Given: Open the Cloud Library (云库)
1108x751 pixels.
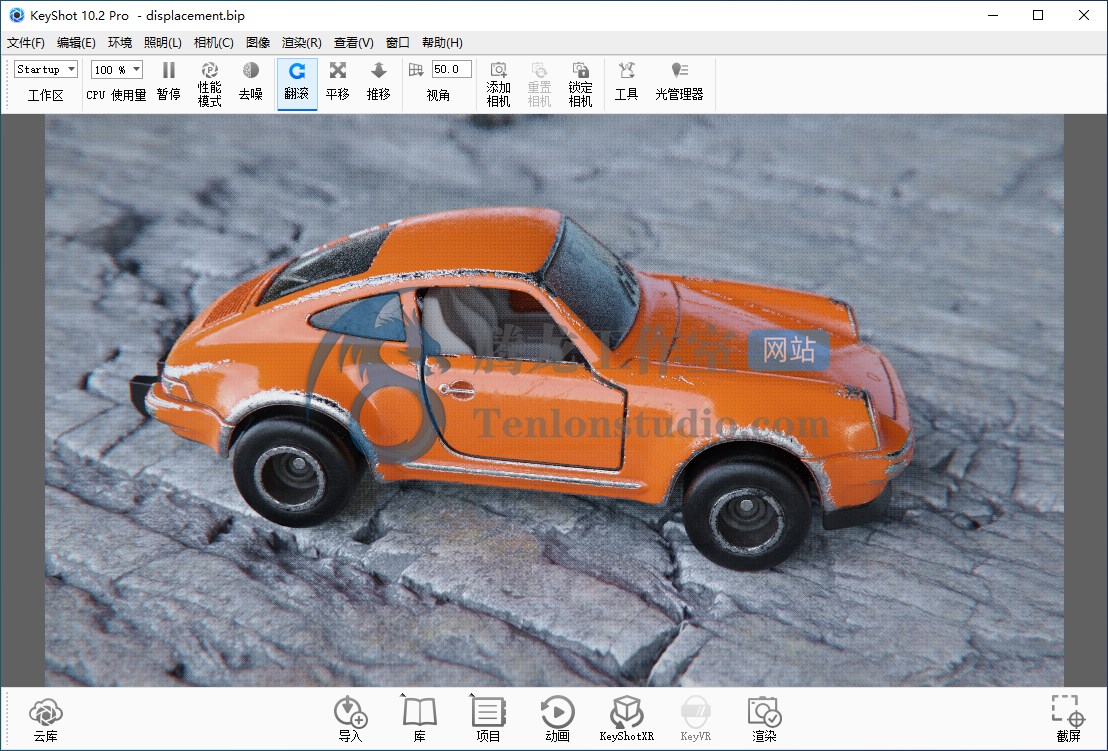Looking at the screenshot, I should (46, 719).
